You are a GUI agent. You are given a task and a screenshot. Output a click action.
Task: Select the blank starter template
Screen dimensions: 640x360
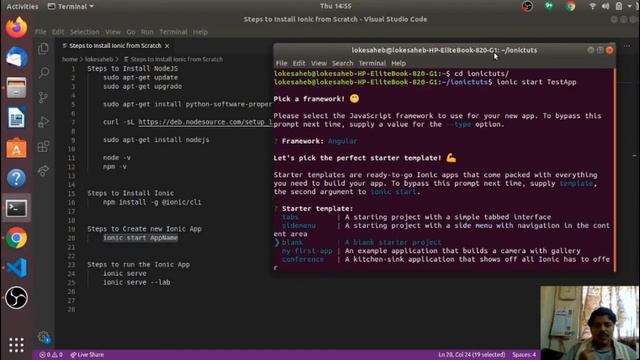[292, 242]
